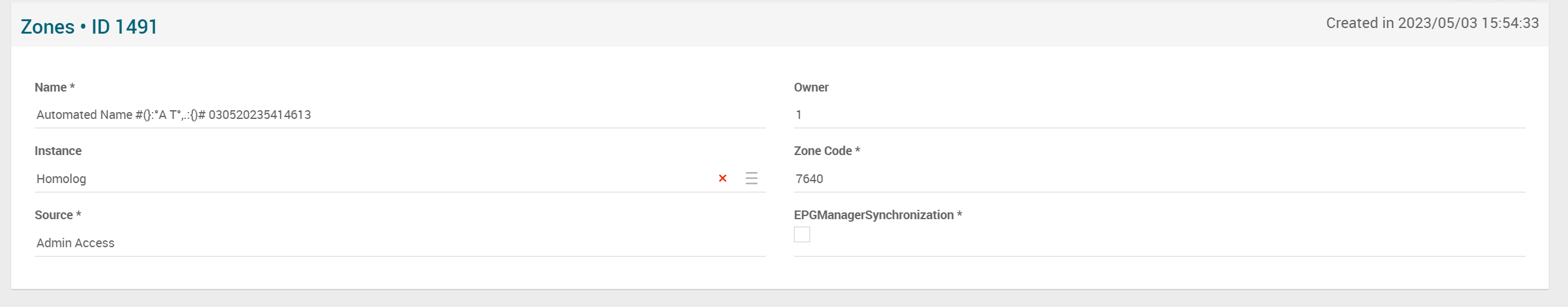This screenshot has height=307, width=1568.
Task: Click the Created in timestamp text
Action: coord(1432,24)
